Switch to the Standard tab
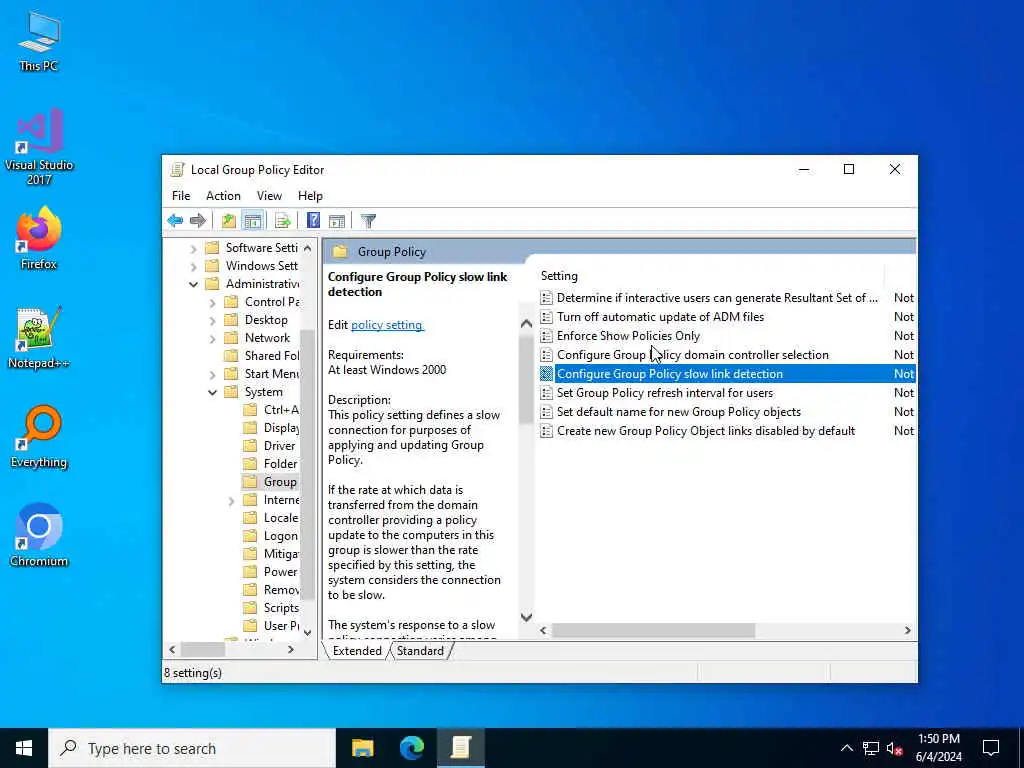The height and width of the screenshot is (768, 1024). [x=420, y=651]
